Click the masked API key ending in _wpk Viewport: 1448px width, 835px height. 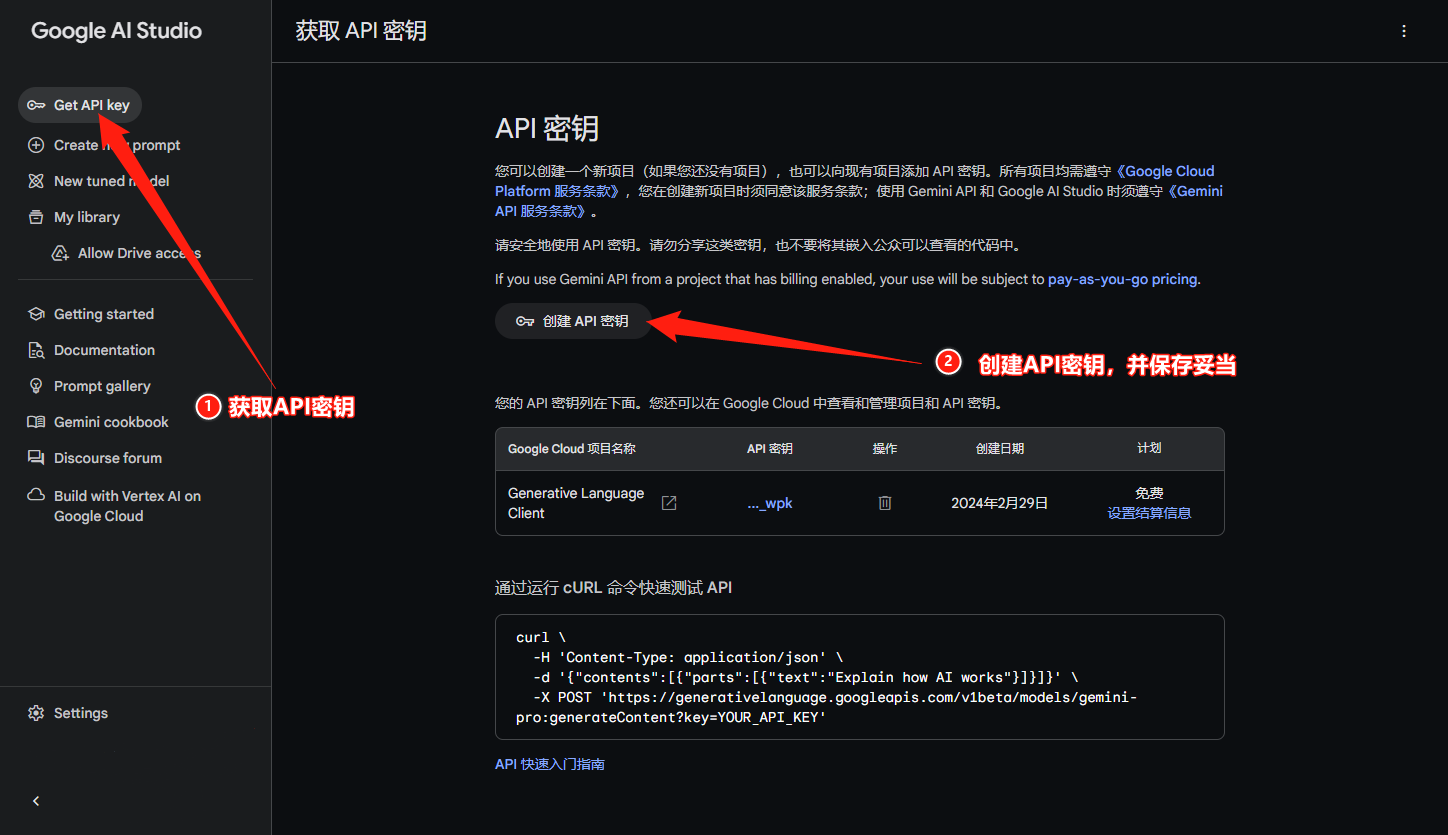click(x=769, y=503)
